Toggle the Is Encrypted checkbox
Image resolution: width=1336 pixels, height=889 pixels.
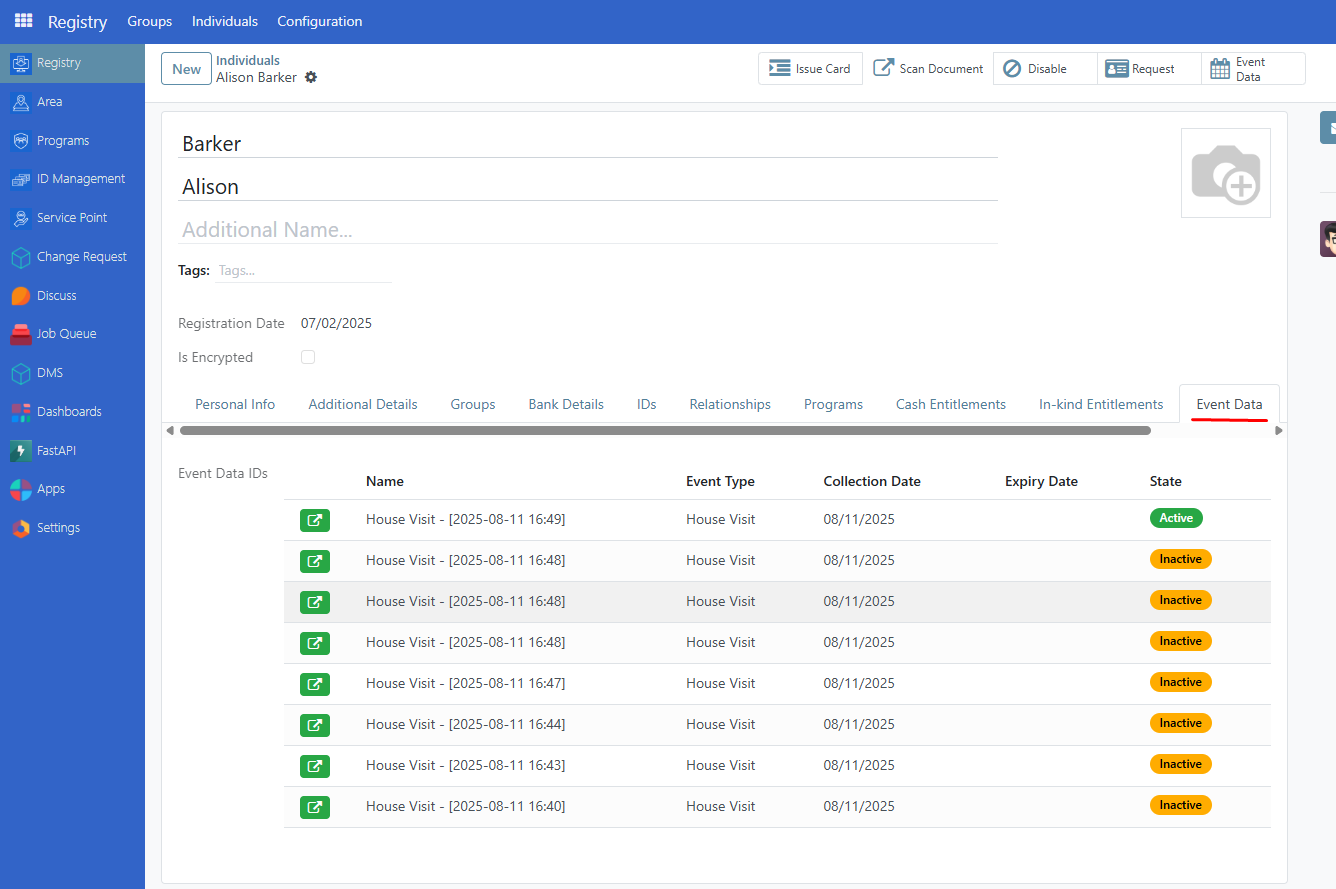(x=308, y=357)
